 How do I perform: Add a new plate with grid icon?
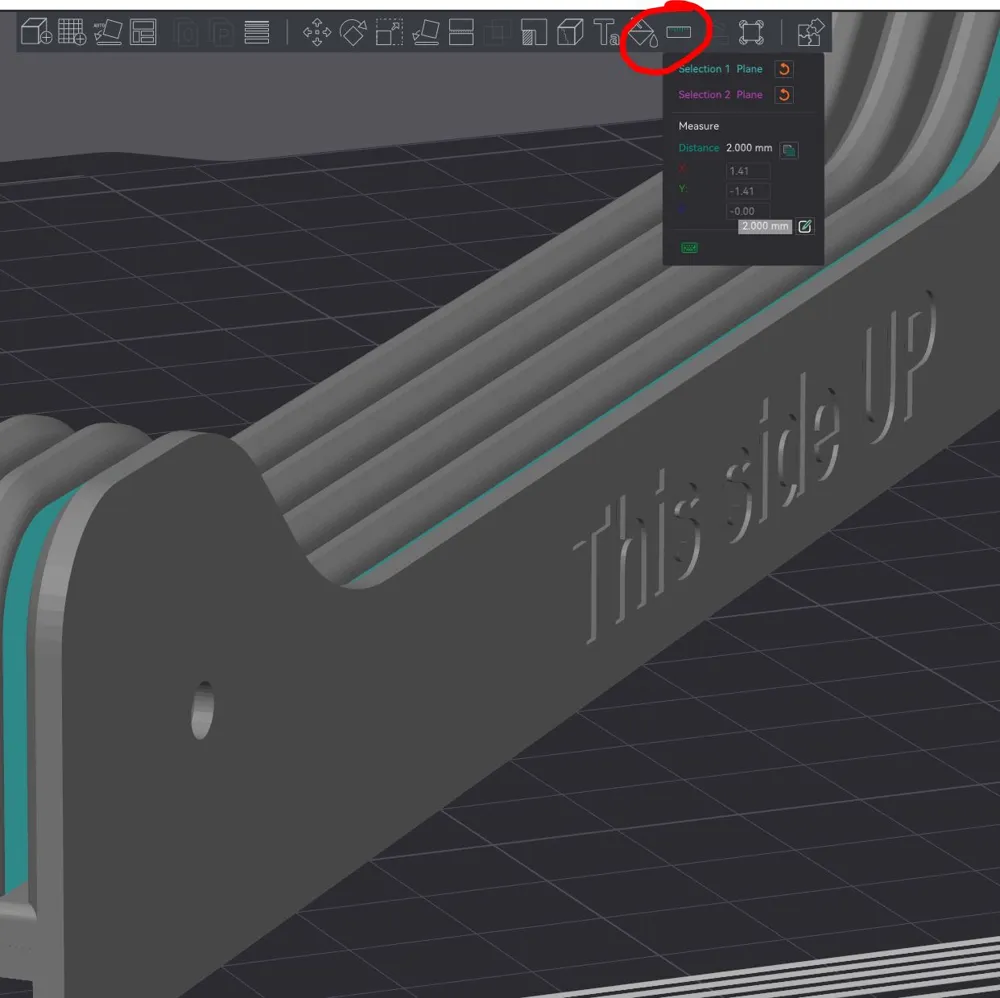point(72,32)
